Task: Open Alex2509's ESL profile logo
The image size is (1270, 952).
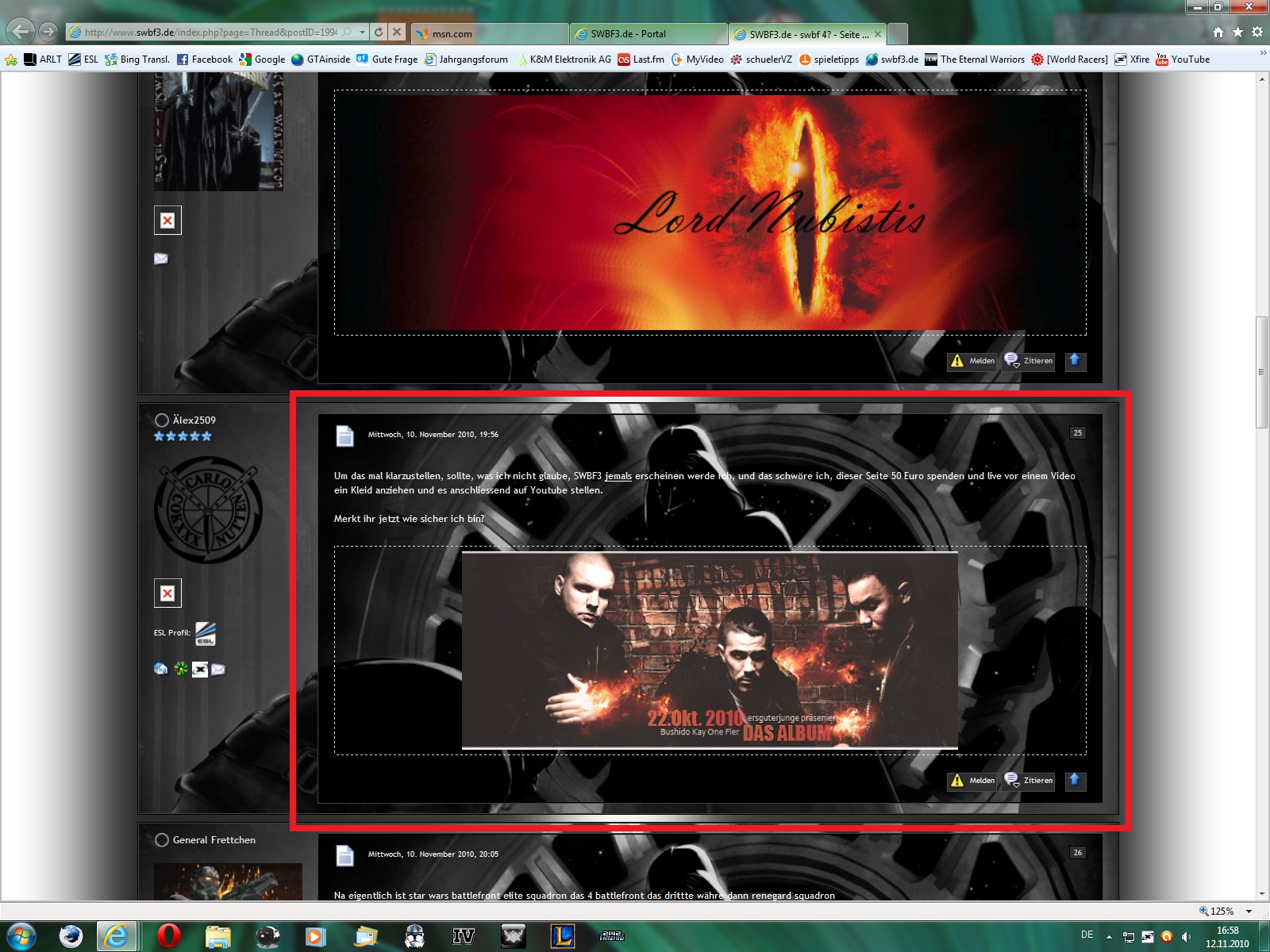Action: 206,633
